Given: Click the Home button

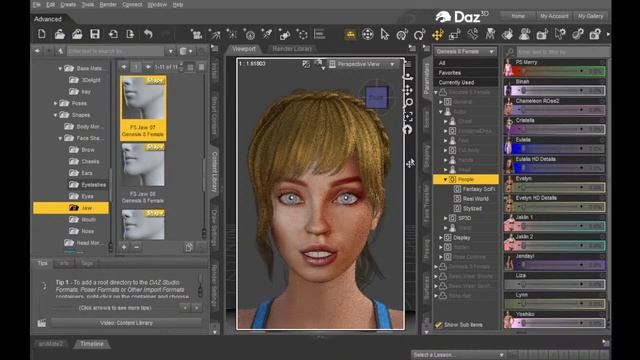Looking at the screenshot, I should click(x=518, y=16).
